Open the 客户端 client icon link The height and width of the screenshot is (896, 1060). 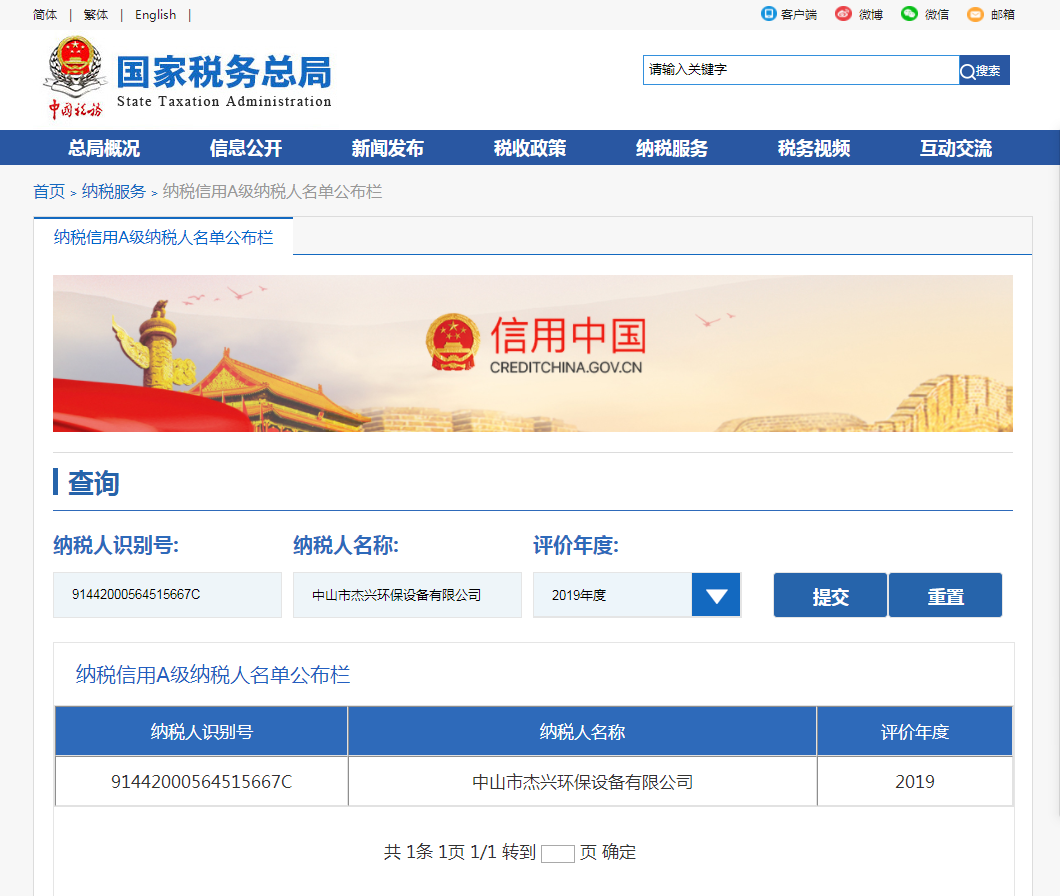788,14
